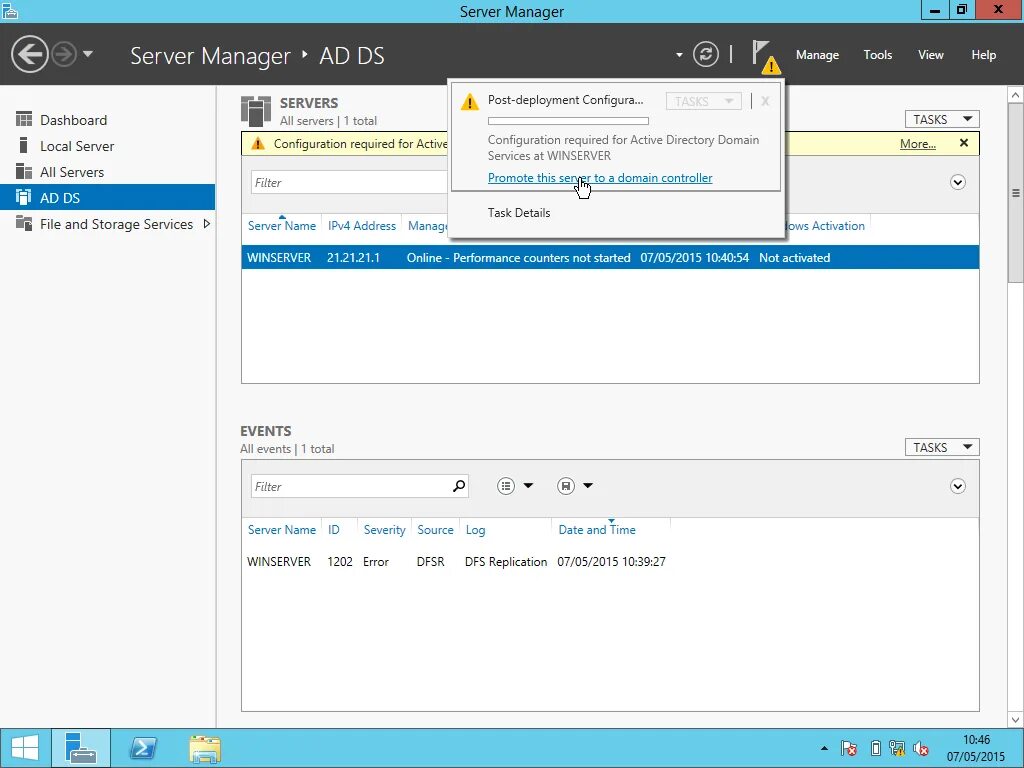Select AD DS in the sidebar
The image size is (1024, 768).
coord(108,198)
